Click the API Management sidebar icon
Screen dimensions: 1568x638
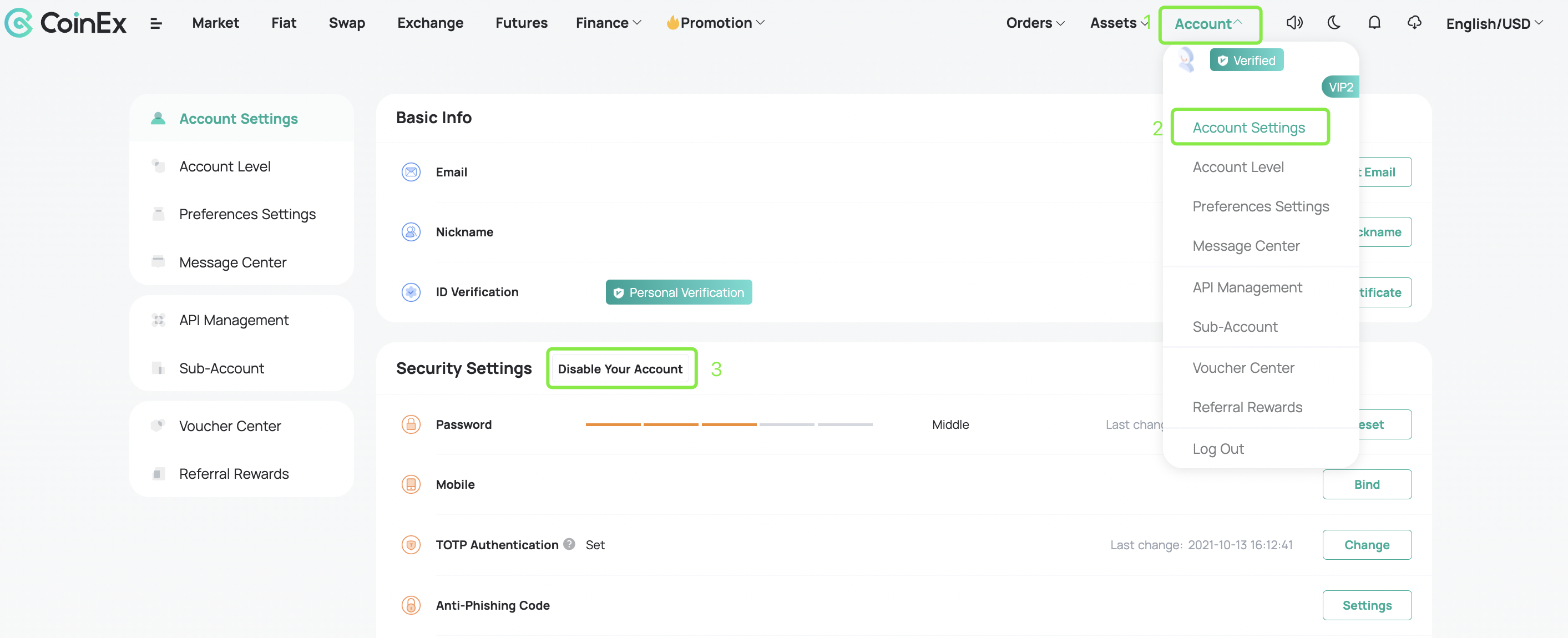click(x=158, y=320)
